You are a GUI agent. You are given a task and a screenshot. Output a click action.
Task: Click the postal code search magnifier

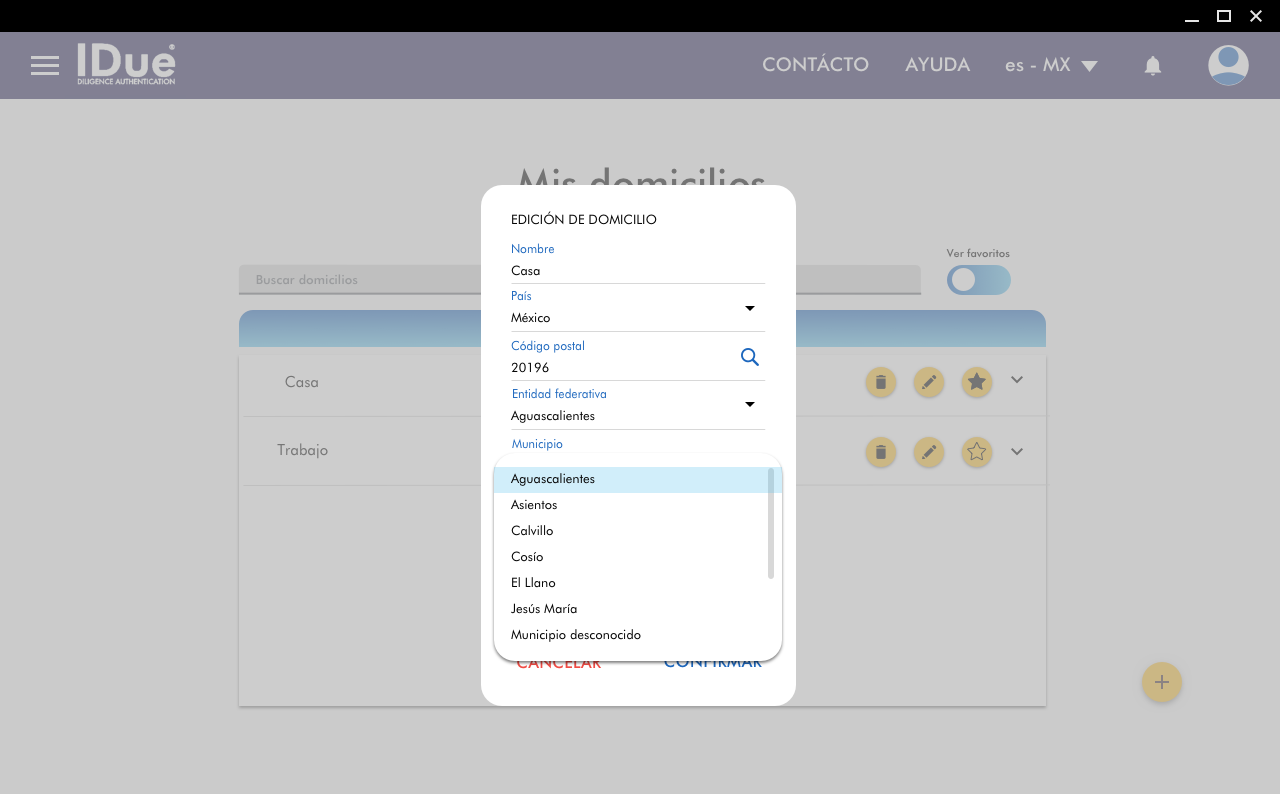(x=749, y=357)
